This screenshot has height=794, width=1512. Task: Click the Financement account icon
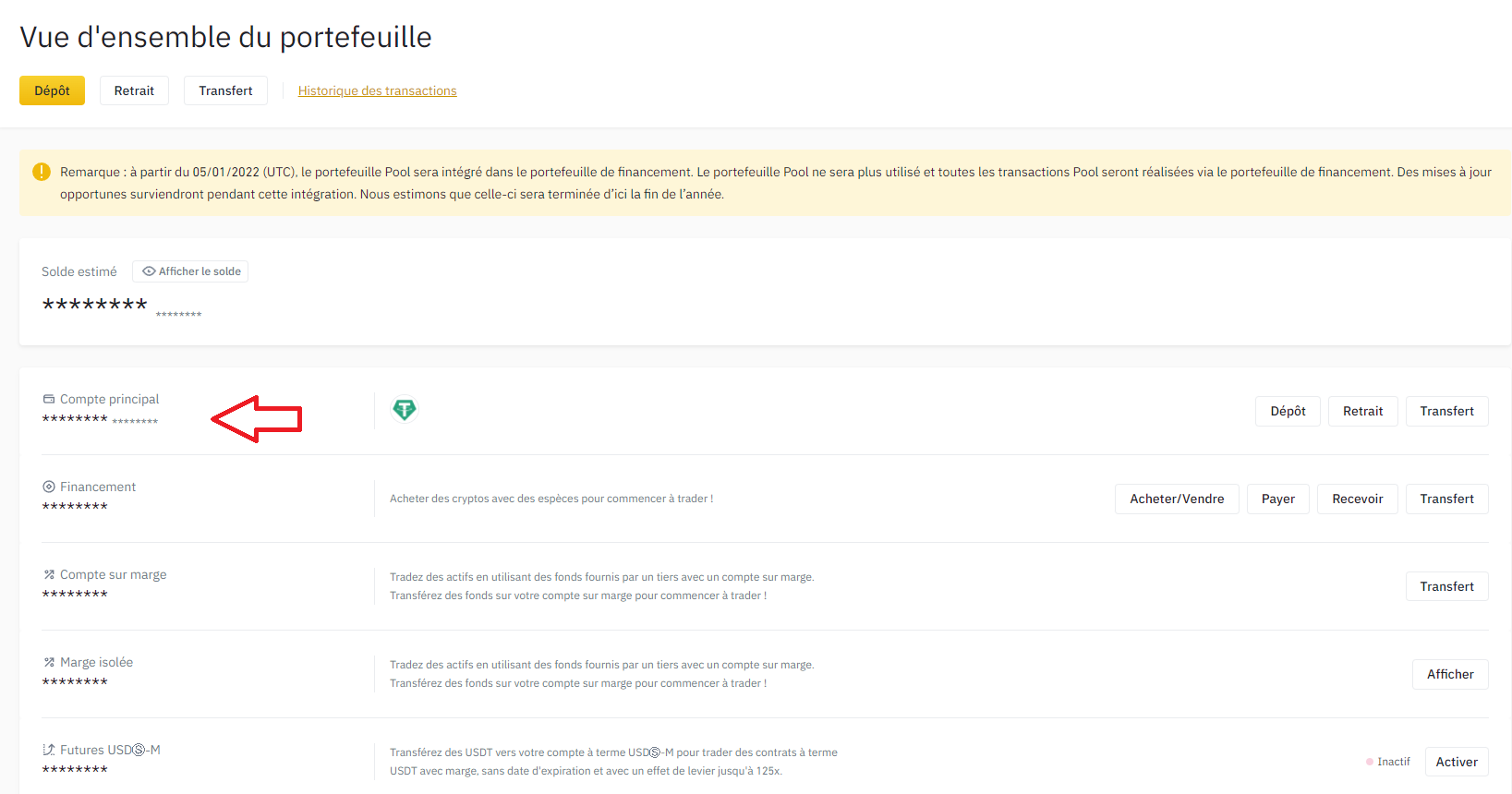pyautogui.click(x=49, y=487)
